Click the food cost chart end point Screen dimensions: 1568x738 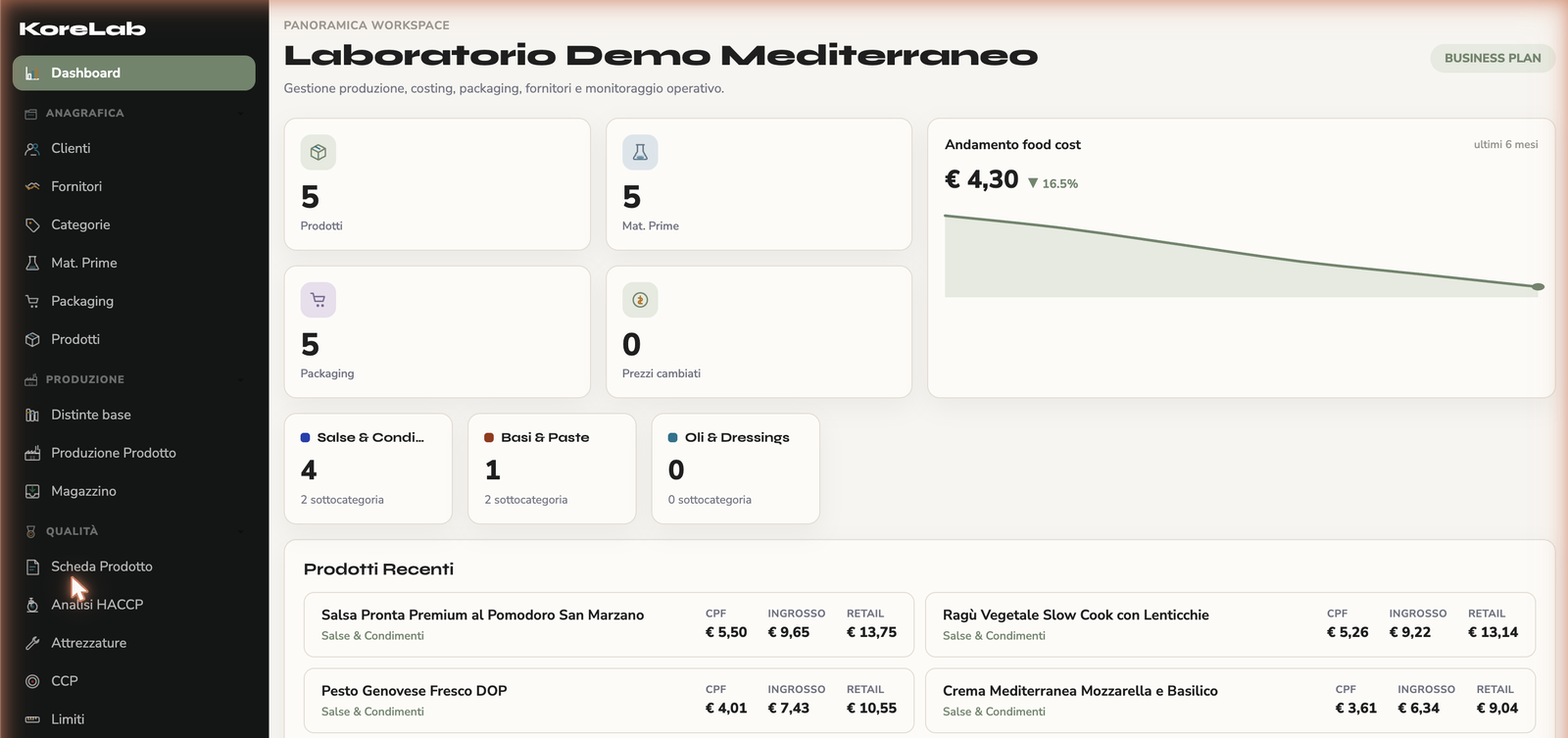point(1538,287)
